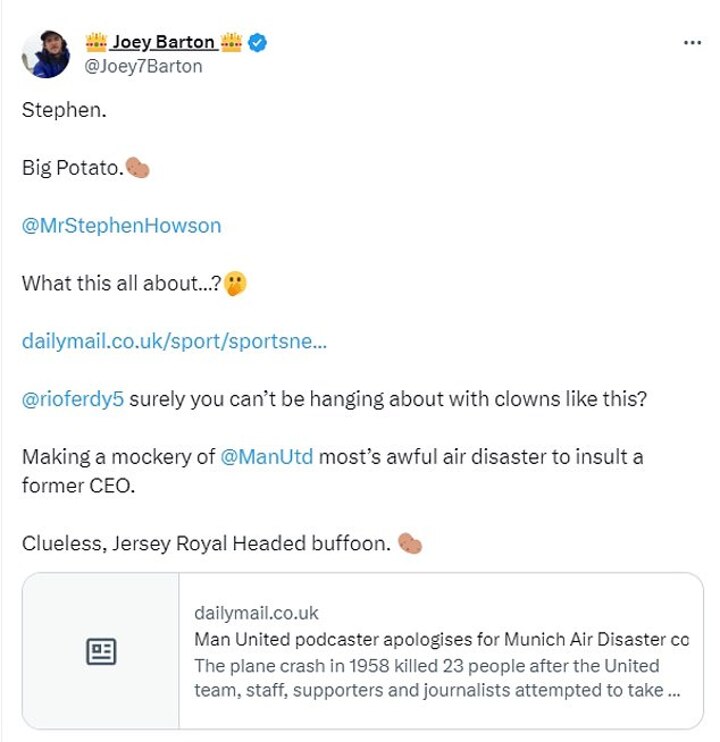Click the potato emoji beside Big Potato
The image size is (720, 742).
(138, 168)
